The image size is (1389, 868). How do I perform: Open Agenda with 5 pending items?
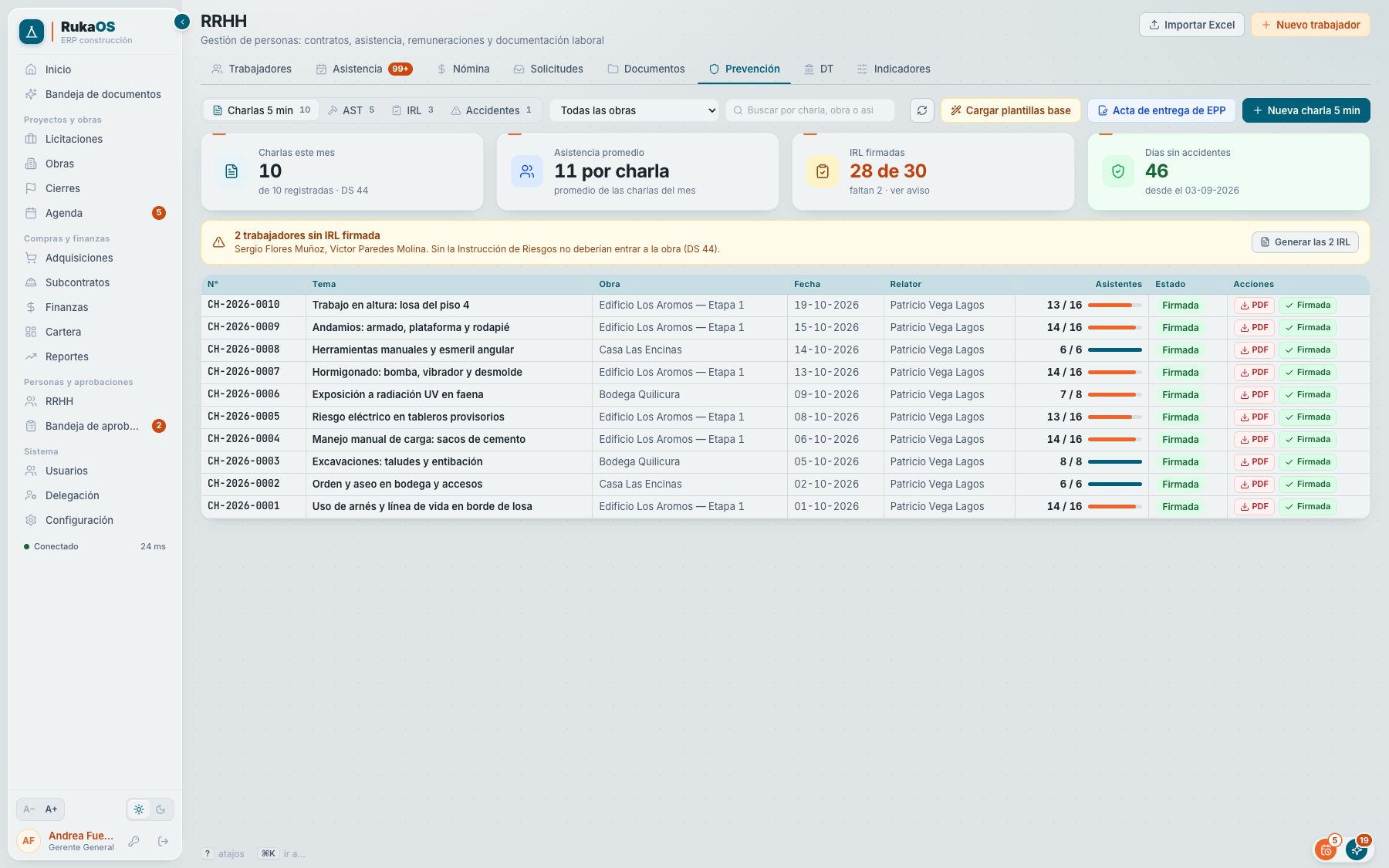tap(95, 213)
